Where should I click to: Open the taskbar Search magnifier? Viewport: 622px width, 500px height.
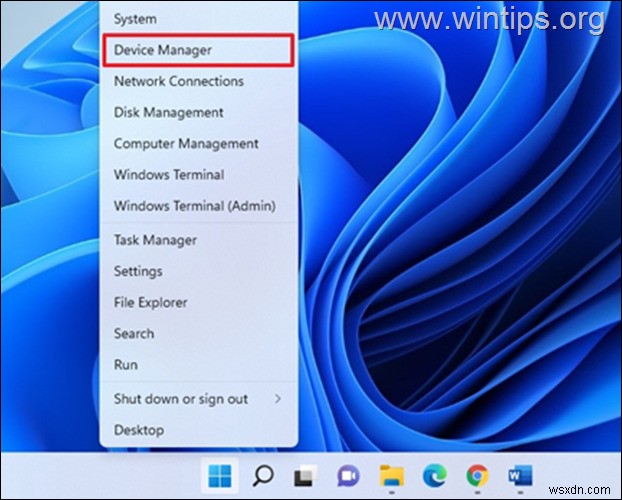[263, 475]
